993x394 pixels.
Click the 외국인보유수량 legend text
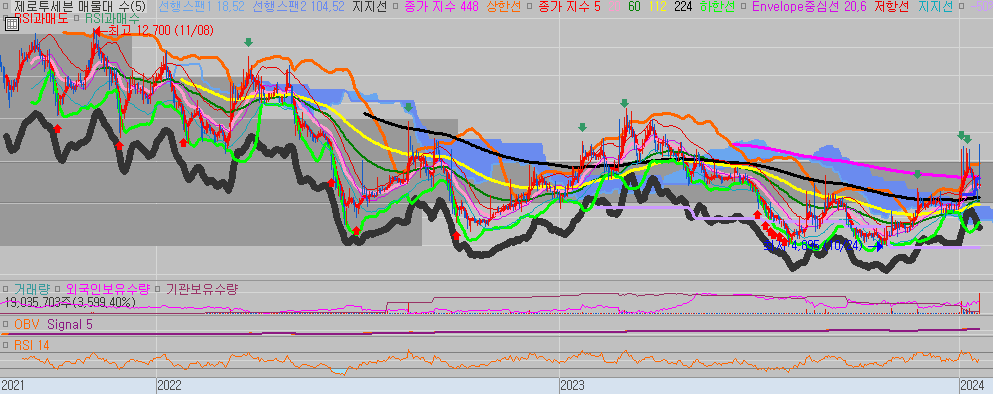pyautogui.click(x=108, y=289)
